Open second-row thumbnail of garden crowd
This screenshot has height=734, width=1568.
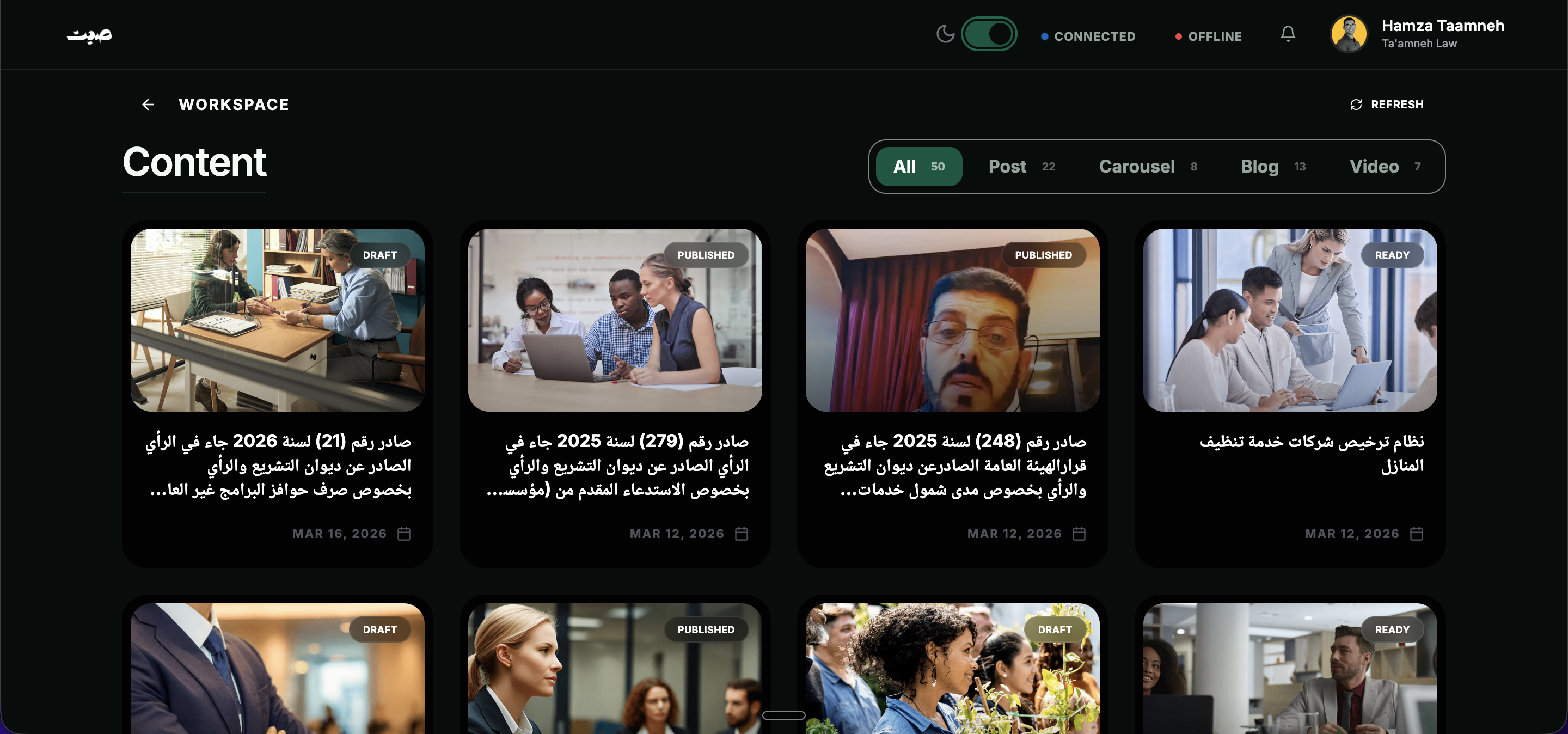953,668
